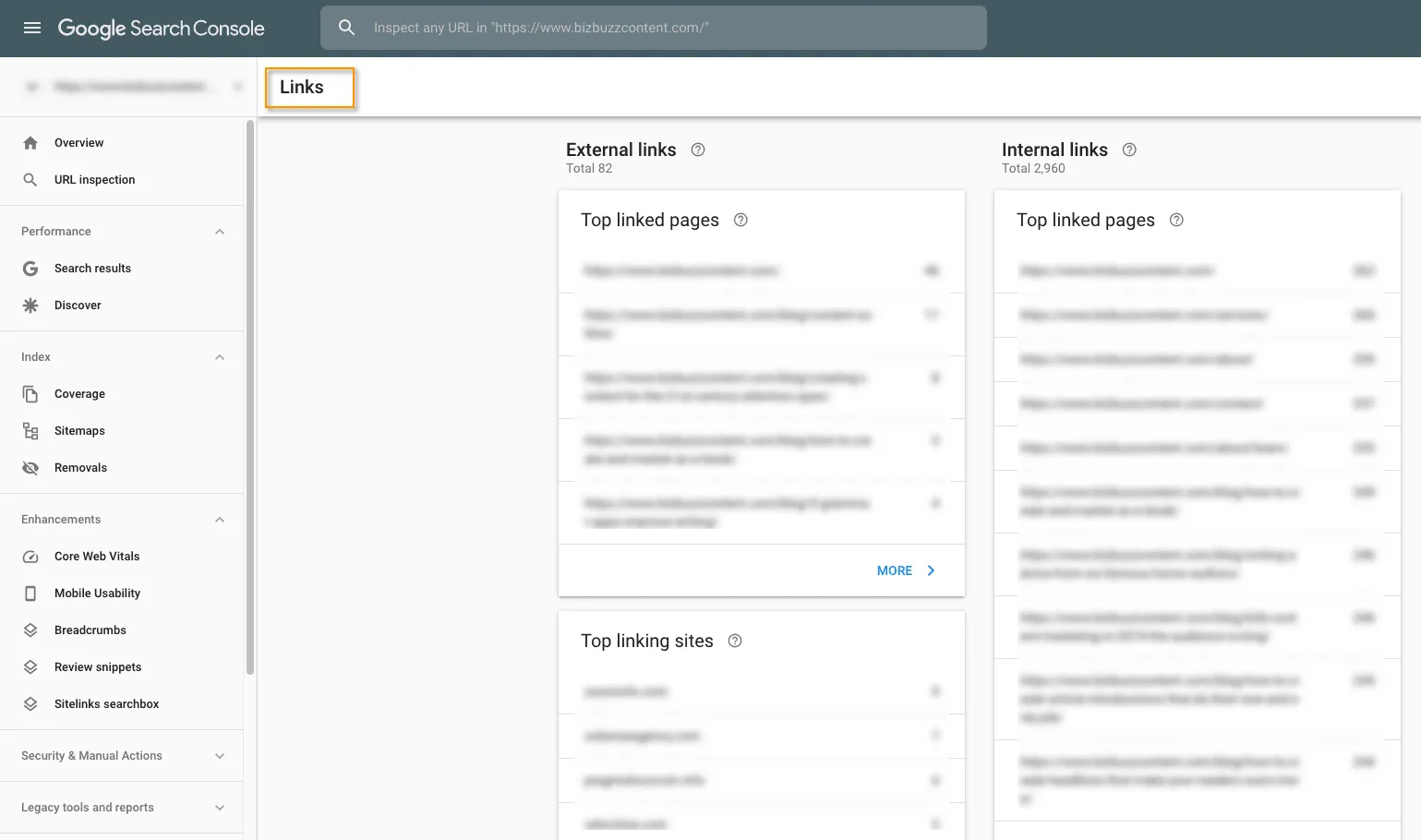
Task: Click the Breadcrumbs layers icon
Action: click(30, 630)
